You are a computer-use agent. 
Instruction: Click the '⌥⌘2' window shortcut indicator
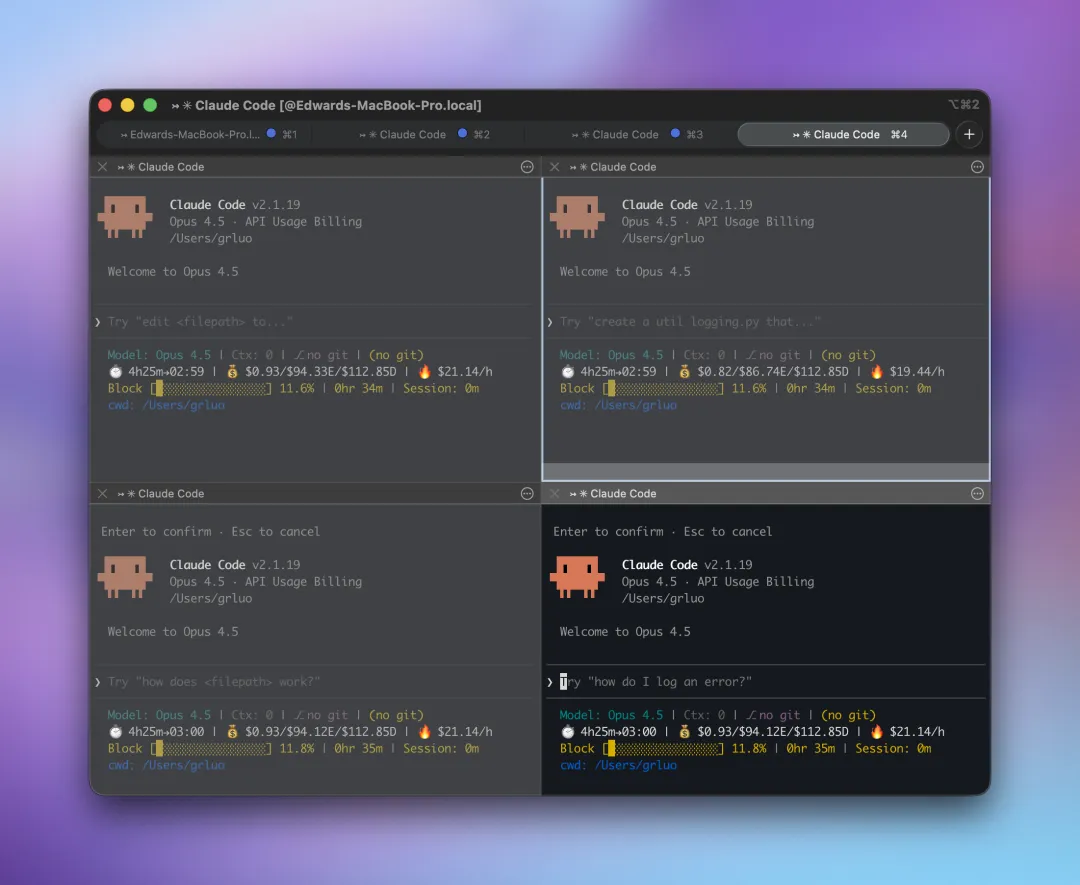tap(964, 105)
